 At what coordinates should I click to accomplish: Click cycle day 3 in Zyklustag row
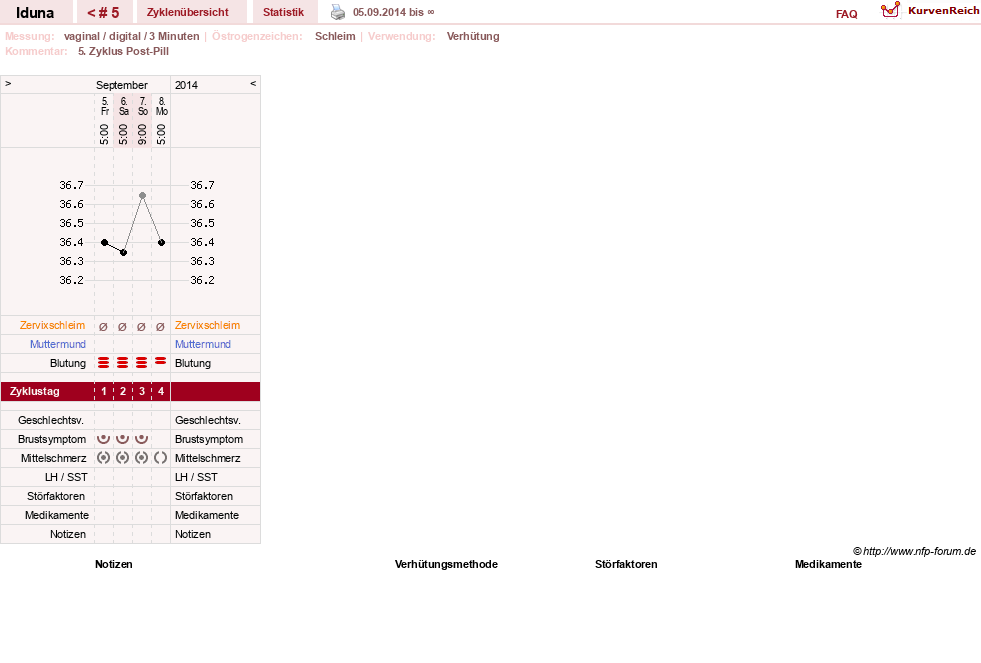pos(142,392)
